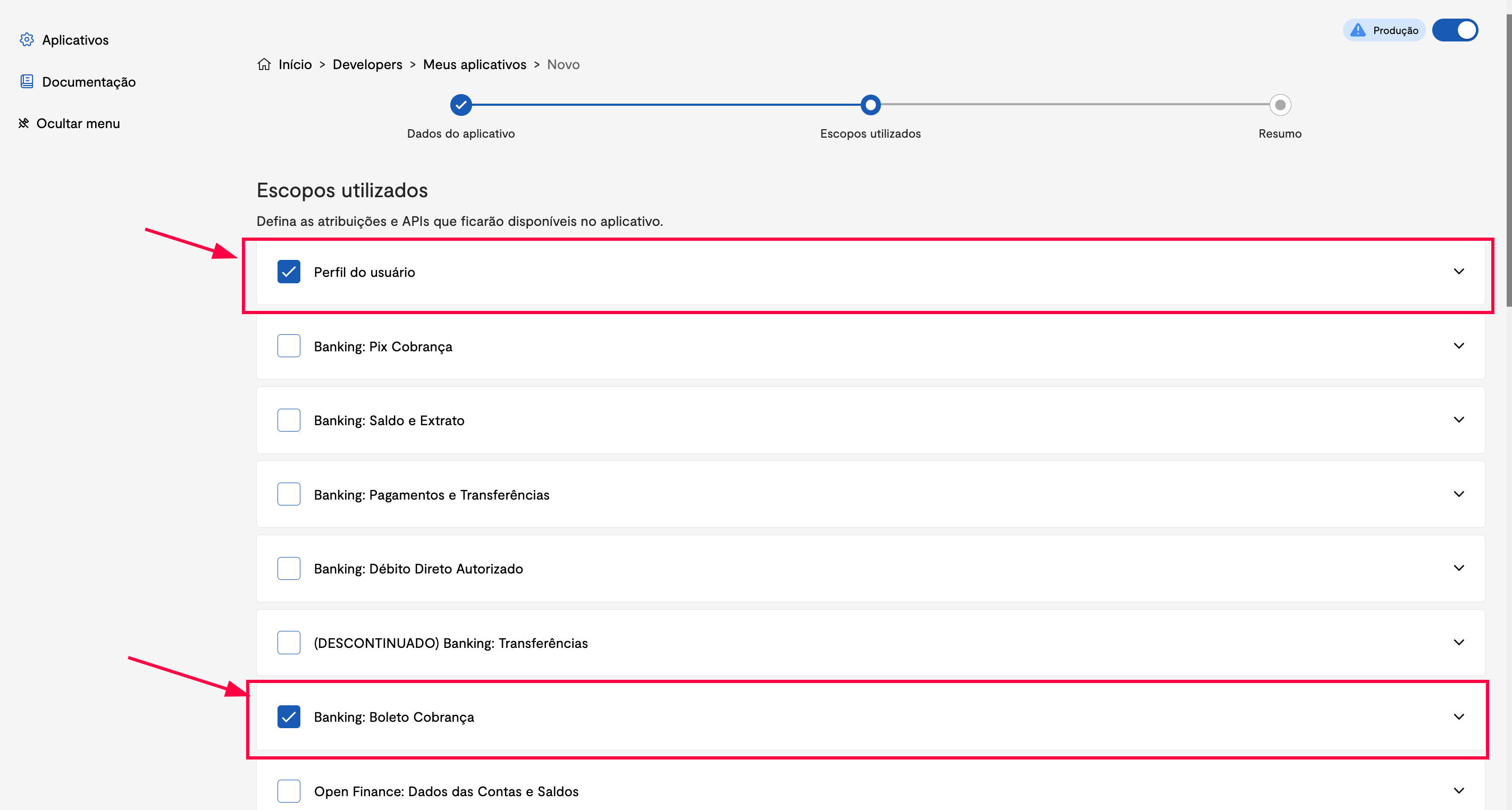
Task: Toggle the Produção environment switch
Action: [1455, 30]
